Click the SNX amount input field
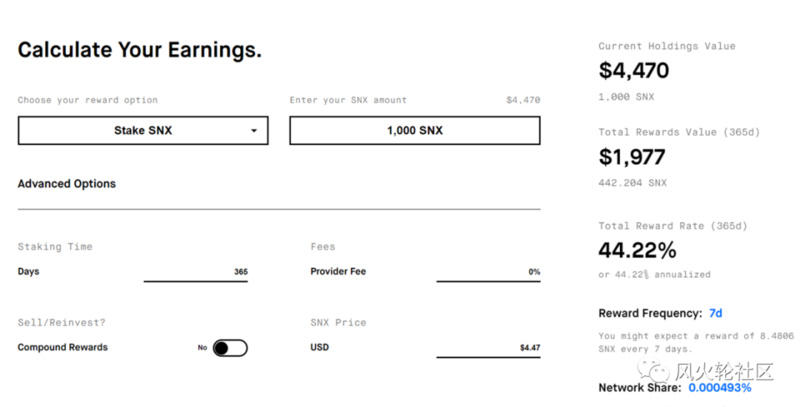 (414, 130)
